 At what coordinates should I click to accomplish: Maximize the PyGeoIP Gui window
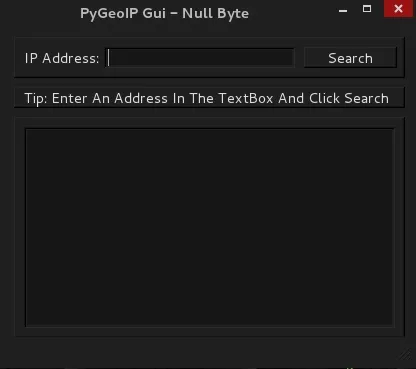click(367, 9)
